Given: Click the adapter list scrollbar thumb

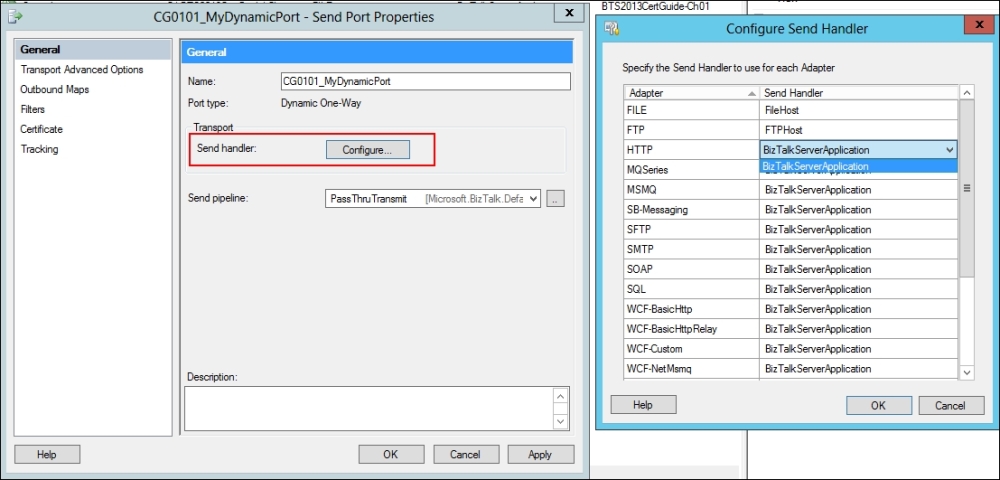Looking at the screenshot, I should [x=967, y=188].
